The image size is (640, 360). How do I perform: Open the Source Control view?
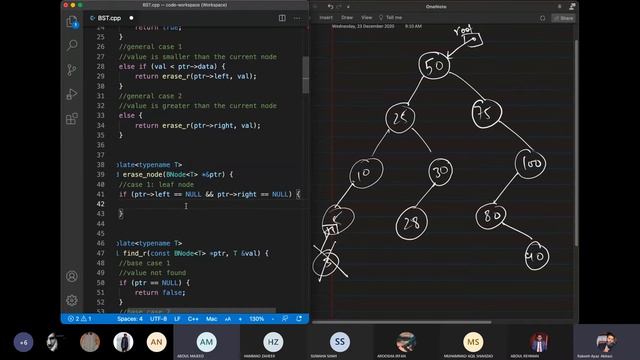click(72, 70)
